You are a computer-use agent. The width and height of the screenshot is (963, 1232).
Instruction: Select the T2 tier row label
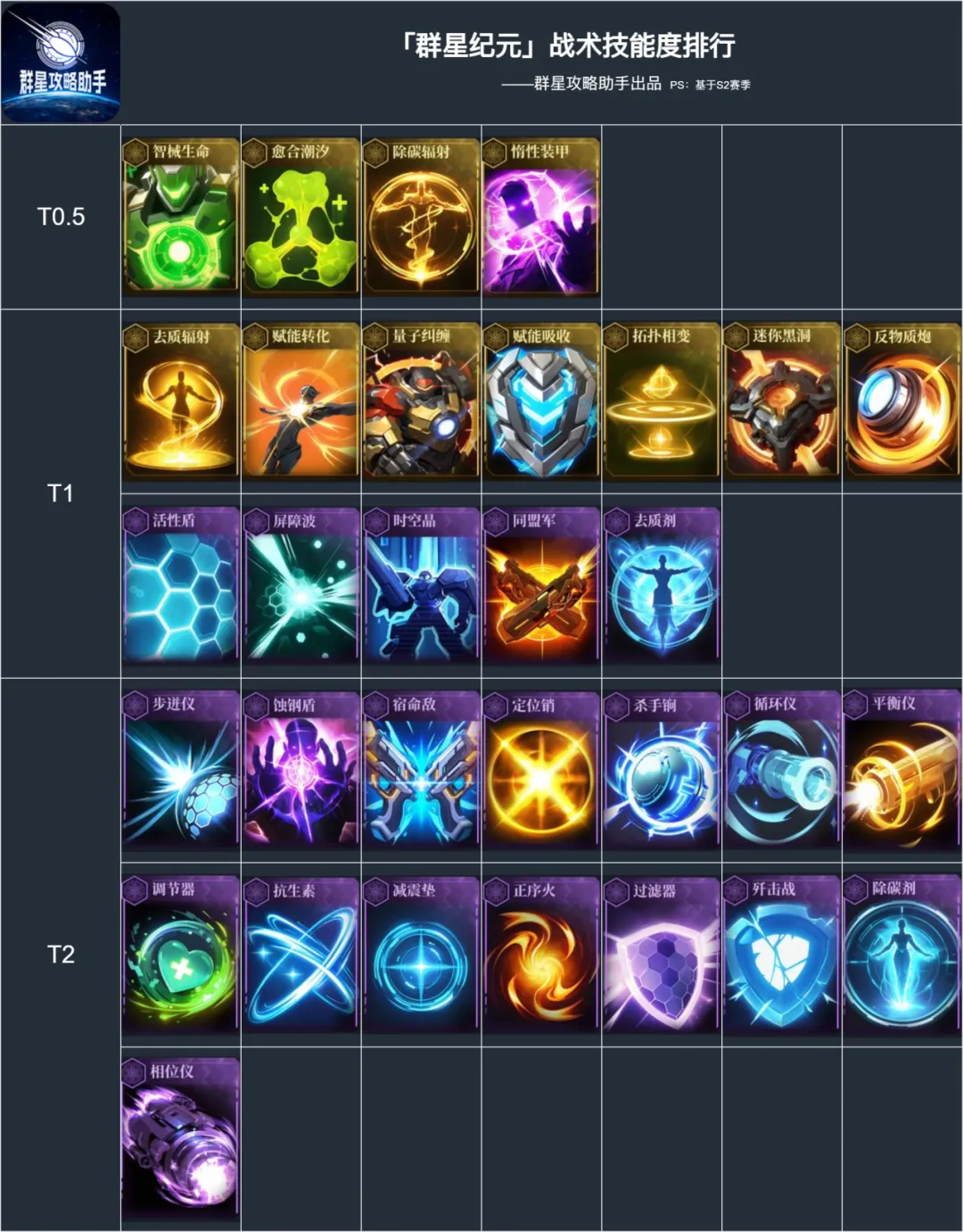click(61, 955)
